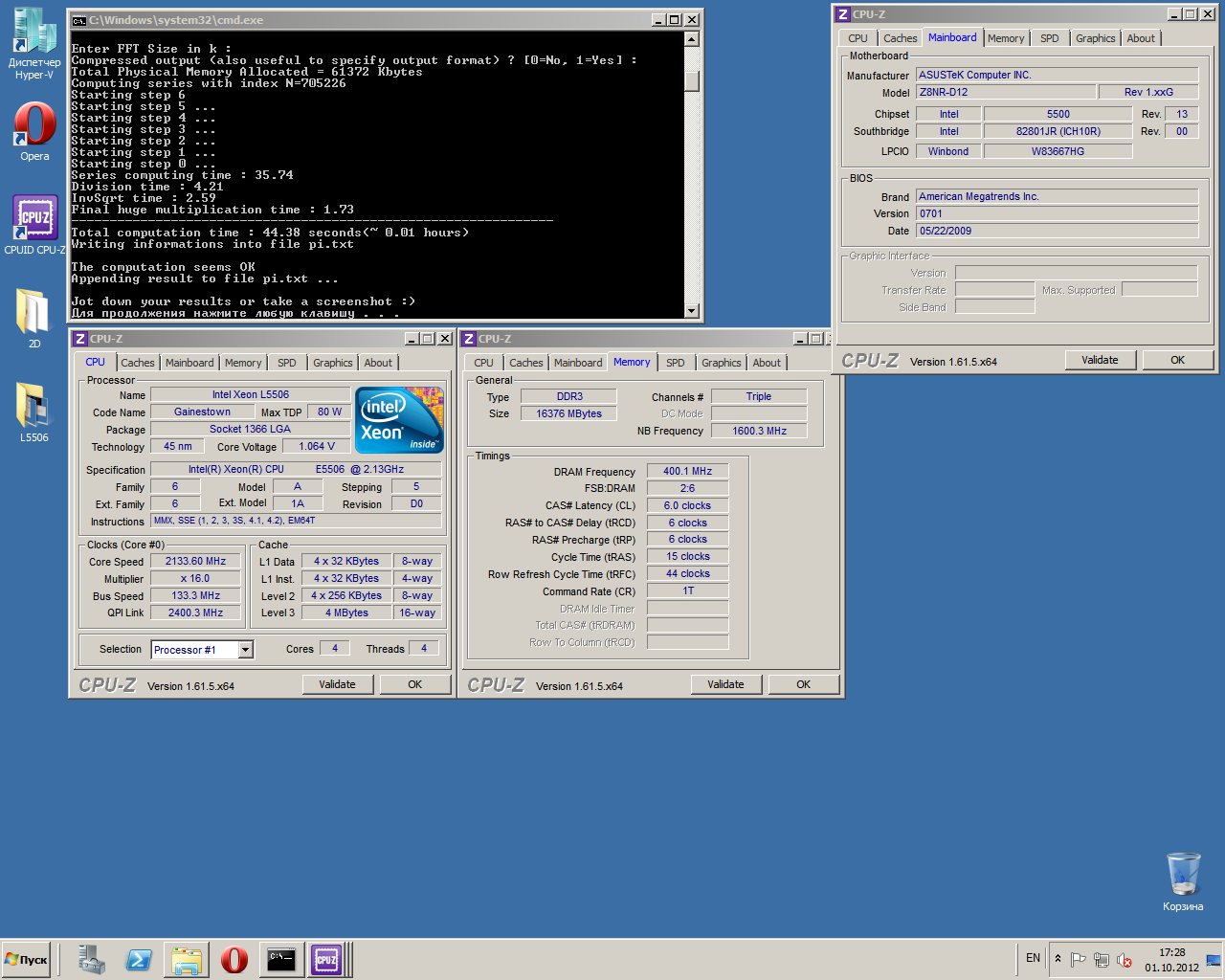
Task: Click Validate in the CPU-tab window
Action: (337, 684)
